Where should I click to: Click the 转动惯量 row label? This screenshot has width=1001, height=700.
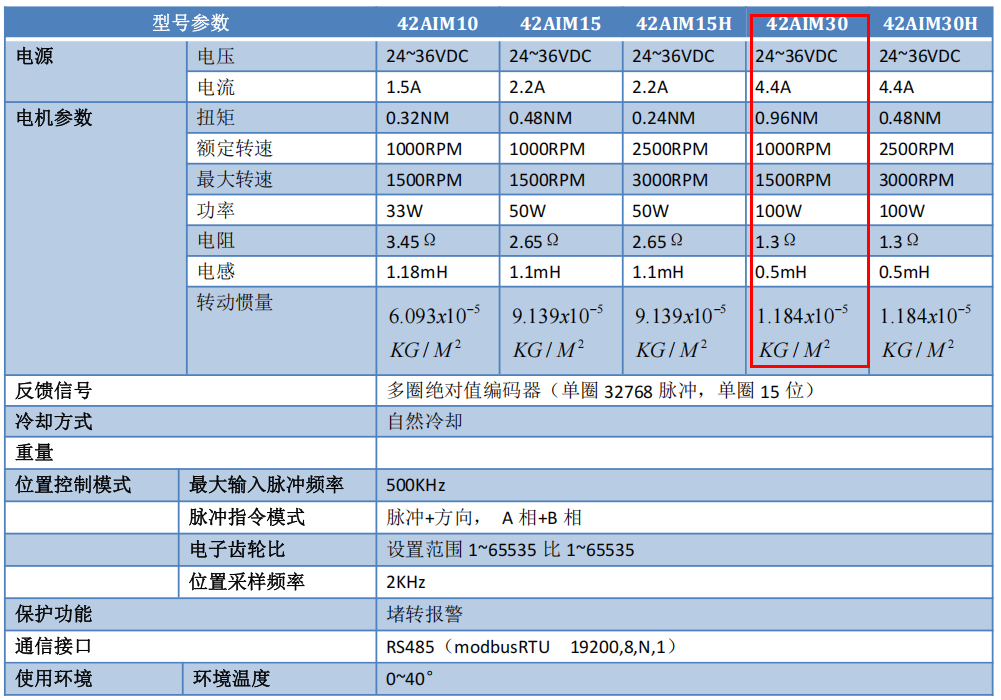[x=235, y=302]
